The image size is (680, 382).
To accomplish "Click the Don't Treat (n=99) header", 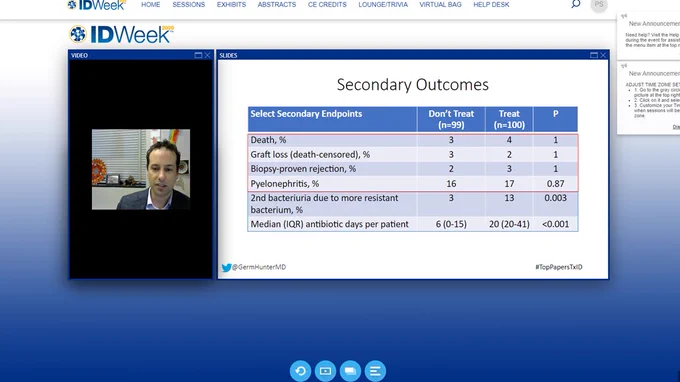I will point(451,119).
